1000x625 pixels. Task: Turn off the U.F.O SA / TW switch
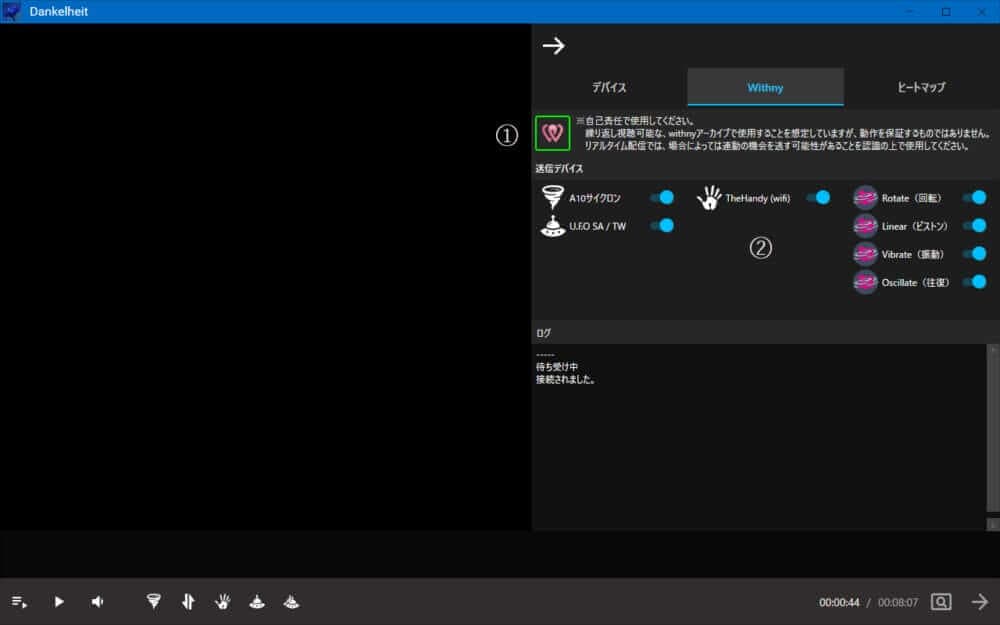662,226
